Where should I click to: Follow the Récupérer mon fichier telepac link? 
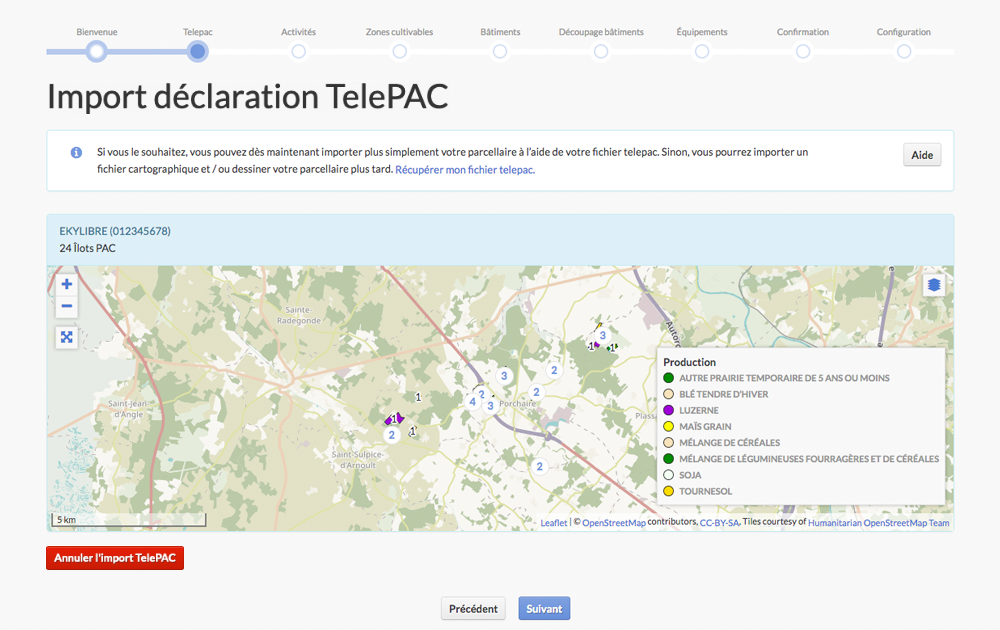(465, 170)
